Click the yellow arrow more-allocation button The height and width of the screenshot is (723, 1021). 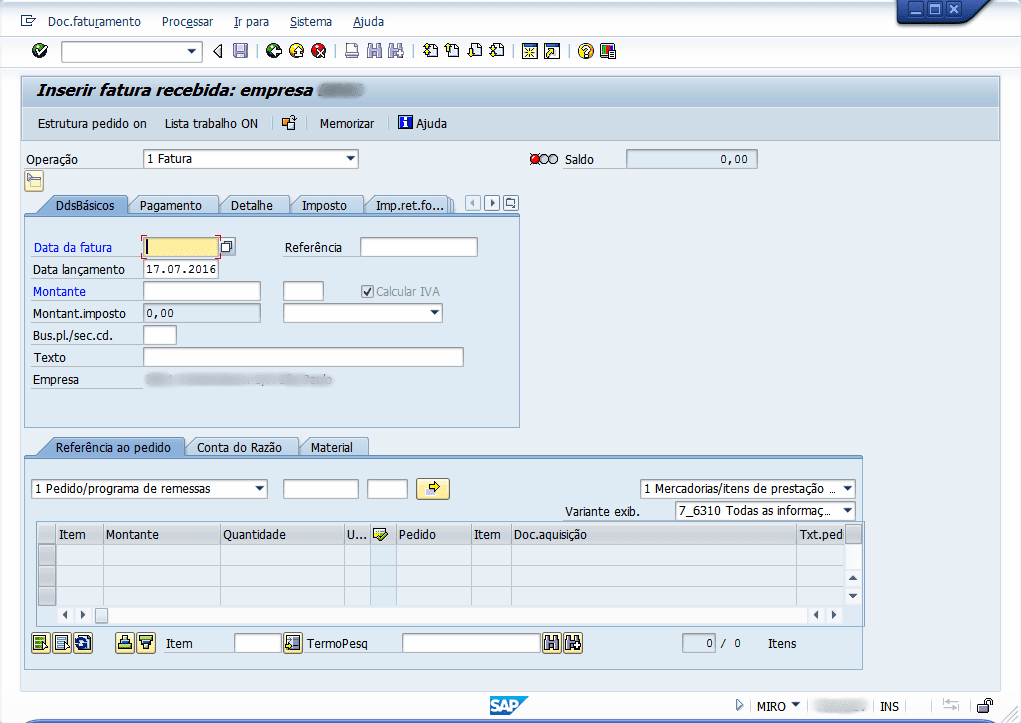(432, 489)
